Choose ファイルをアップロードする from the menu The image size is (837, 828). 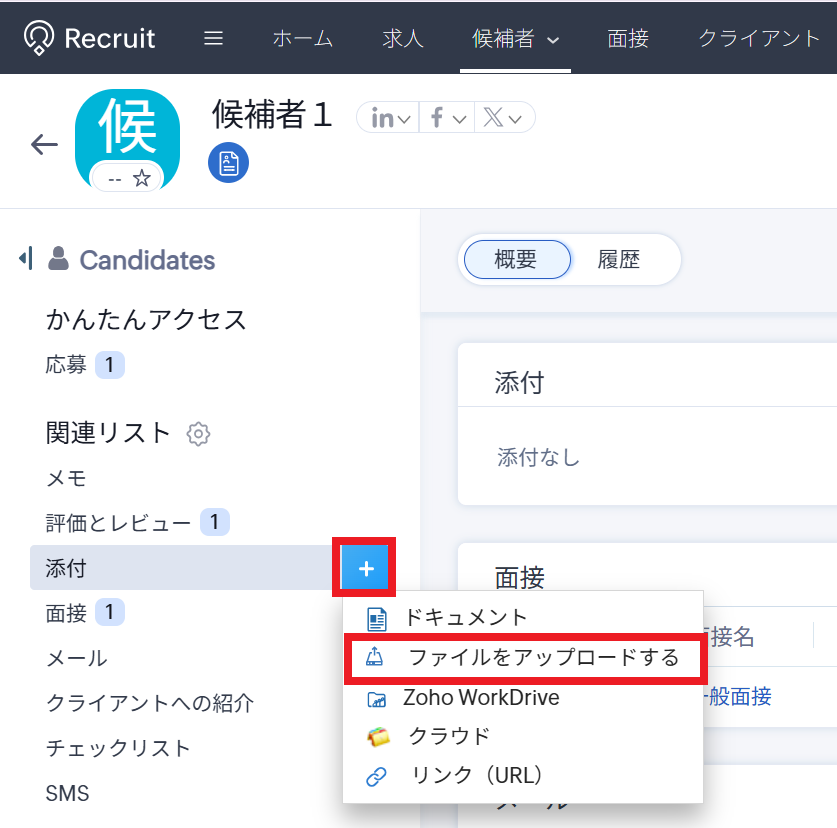[x=543, y=657]
